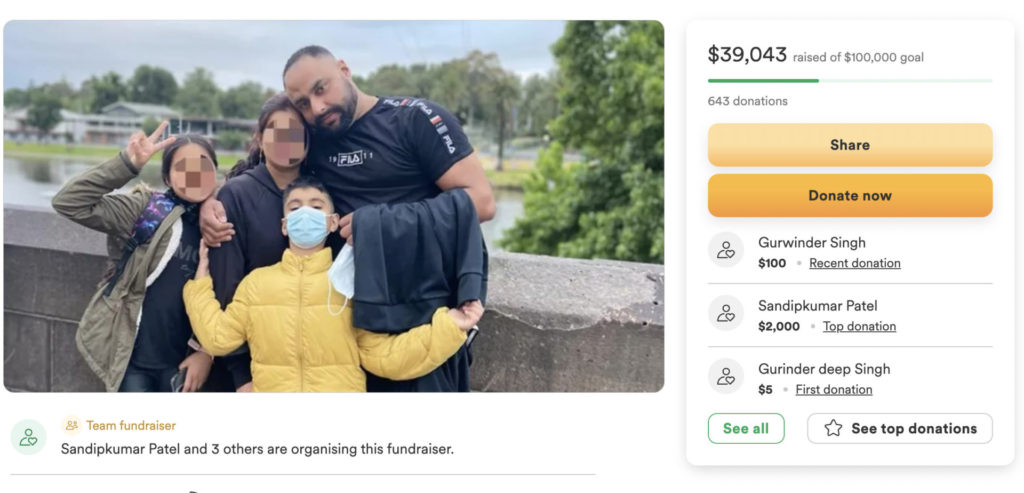Click the Team fundraiser label
Viewport: 1024px width, 493px height.
131,425
